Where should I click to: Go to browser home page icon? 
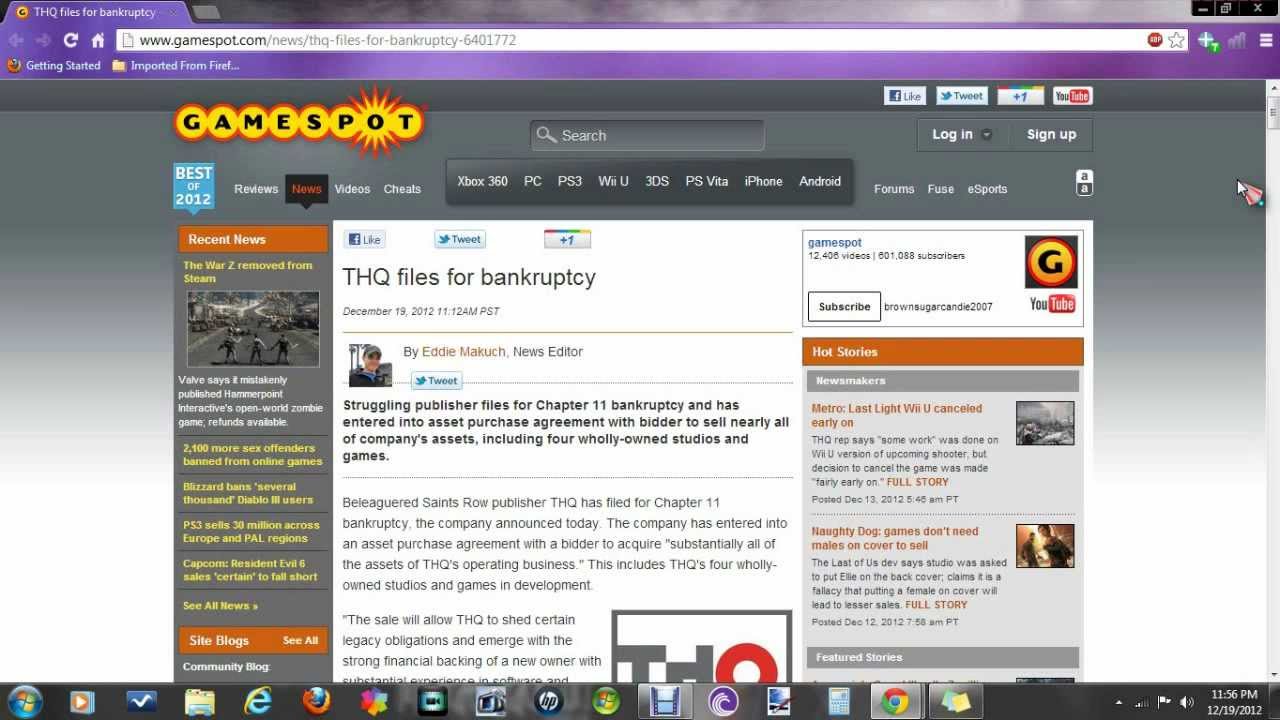[x=98, y=40]
